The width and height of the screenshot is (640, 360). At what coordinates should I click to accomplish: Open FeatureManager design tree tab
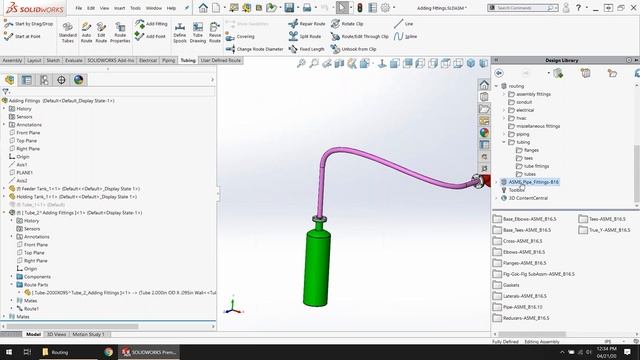pos(10,80)
